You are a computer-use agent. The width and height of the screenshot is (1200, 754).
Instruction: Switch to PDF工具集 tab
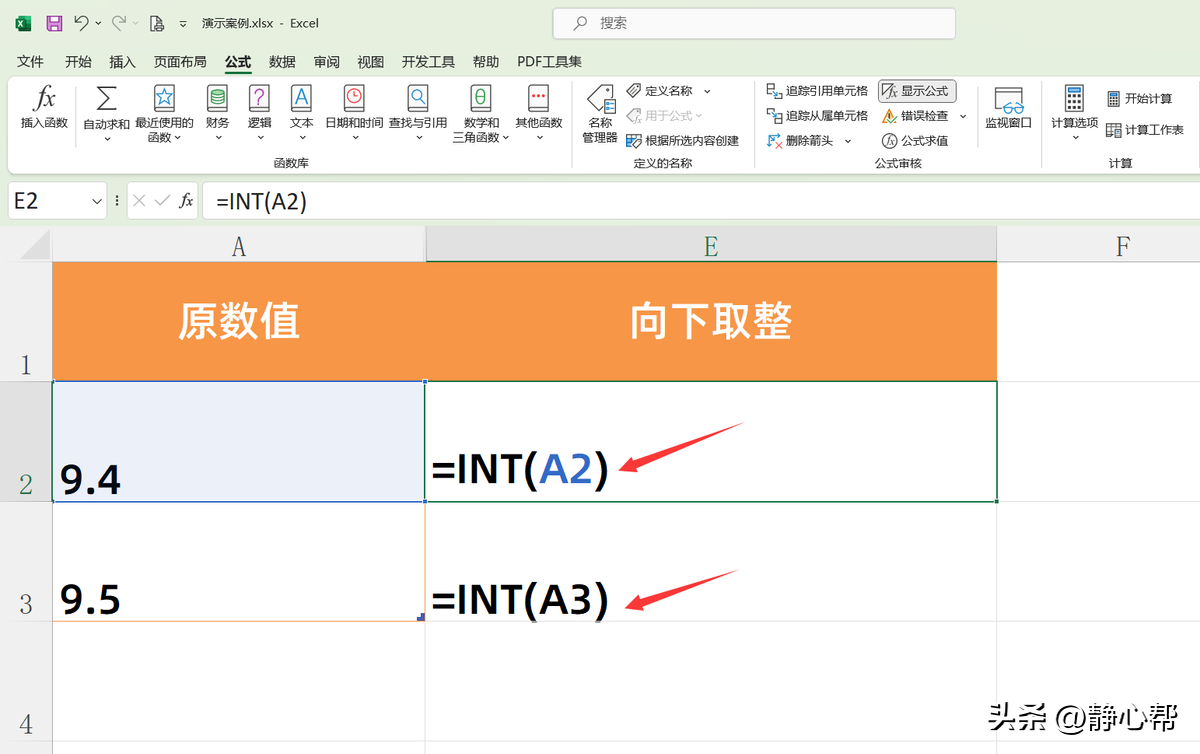pyautogui.click(x=549, y=62)
